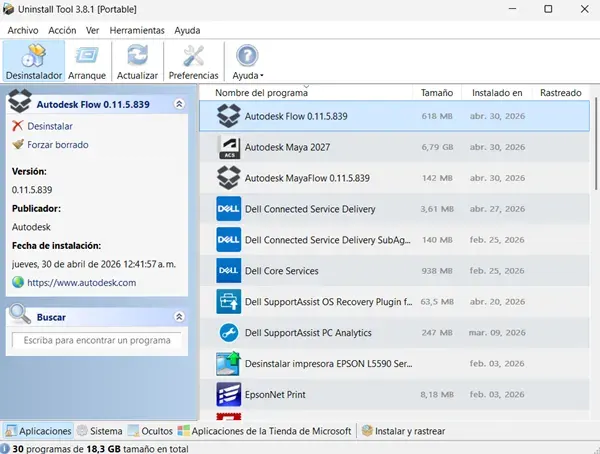Switch to the Sistema tab
This screenshot has width=600, height=454.
pos(99,431)
